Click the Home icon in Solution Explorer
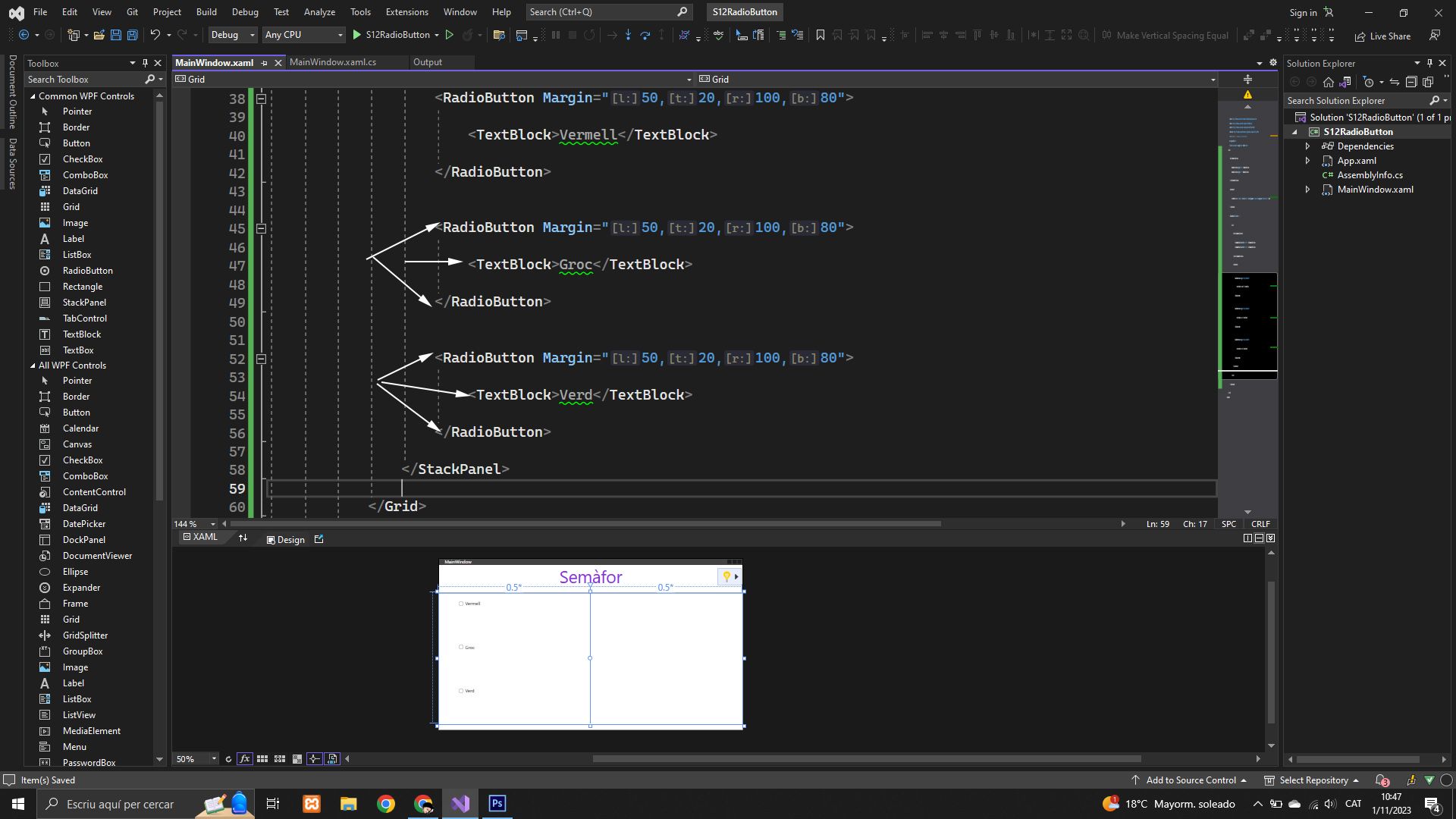The image size is (1456, 819). (1328, 82)
